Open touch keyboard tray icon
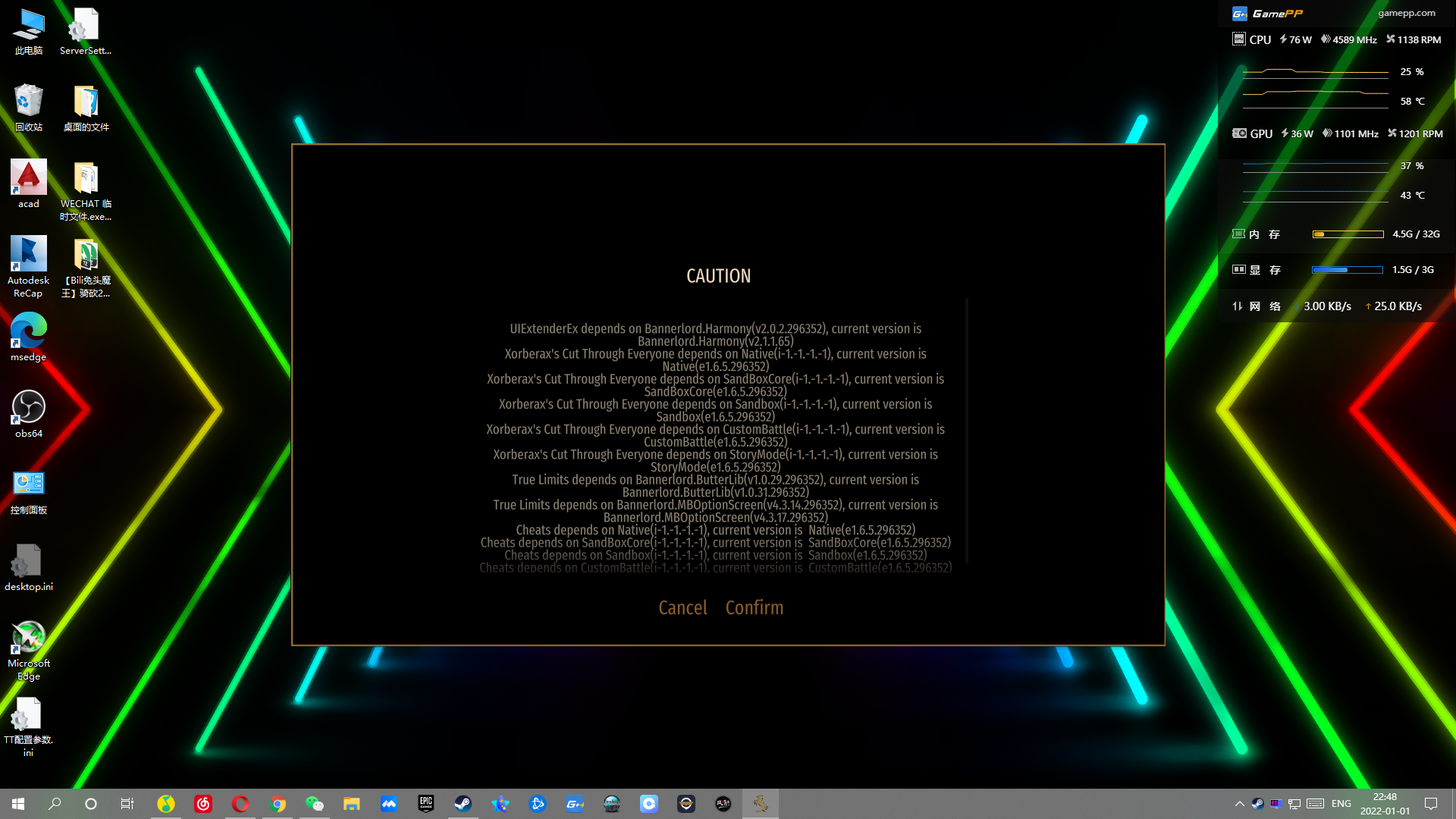 tap(1316, 804)
